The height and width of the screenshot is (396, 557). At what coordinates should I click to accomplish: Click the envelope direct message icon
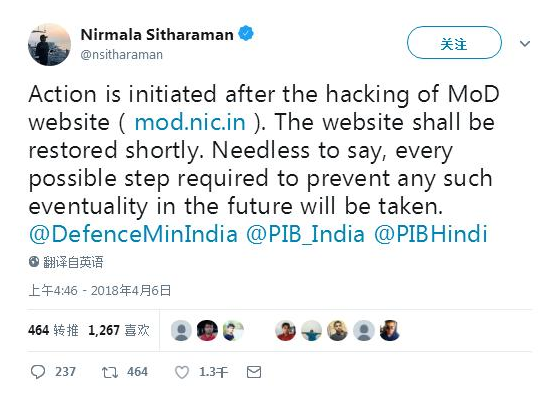point(254,372)
